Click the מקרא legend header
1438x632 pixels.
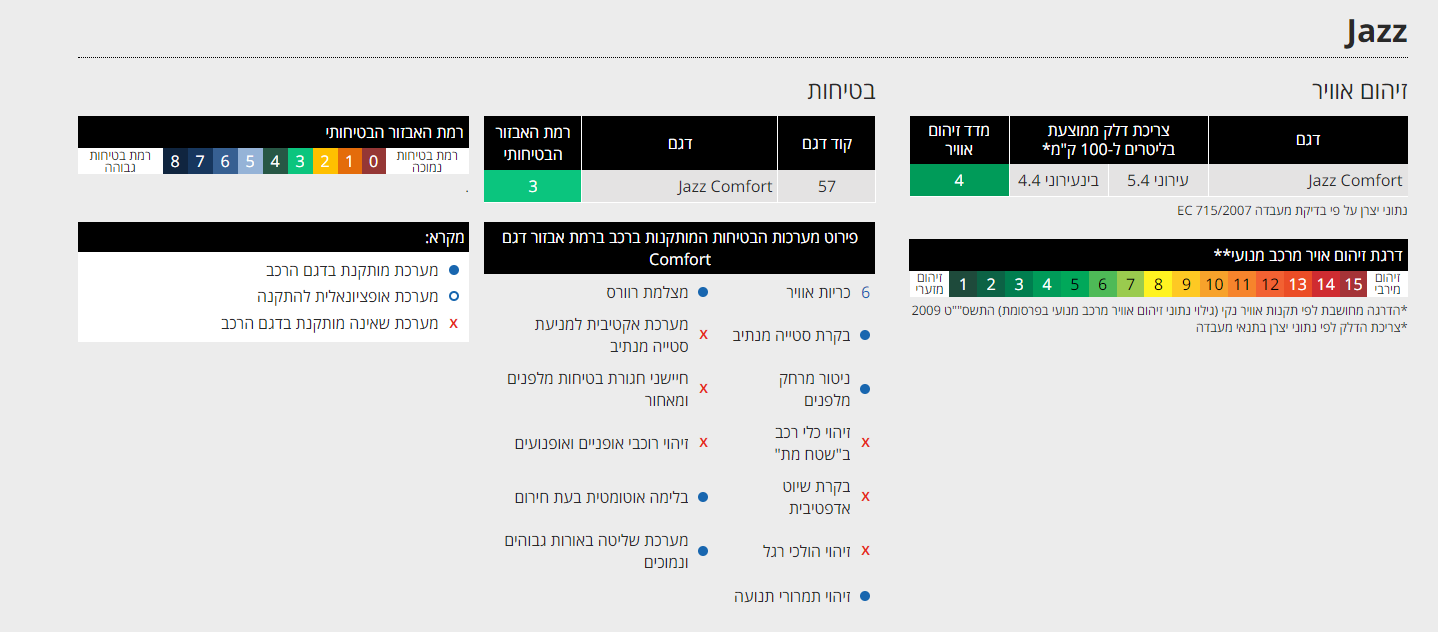(273, 238)
